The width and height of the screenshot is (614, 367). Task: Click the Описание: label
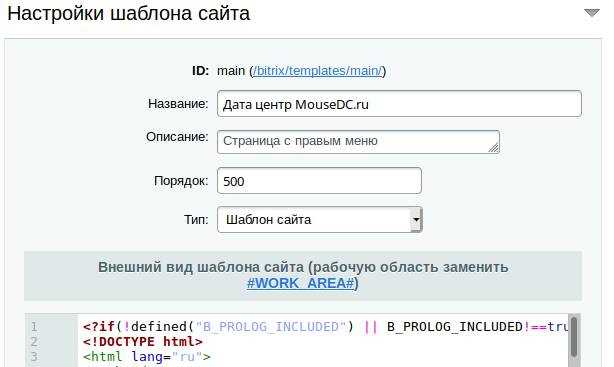177,137
